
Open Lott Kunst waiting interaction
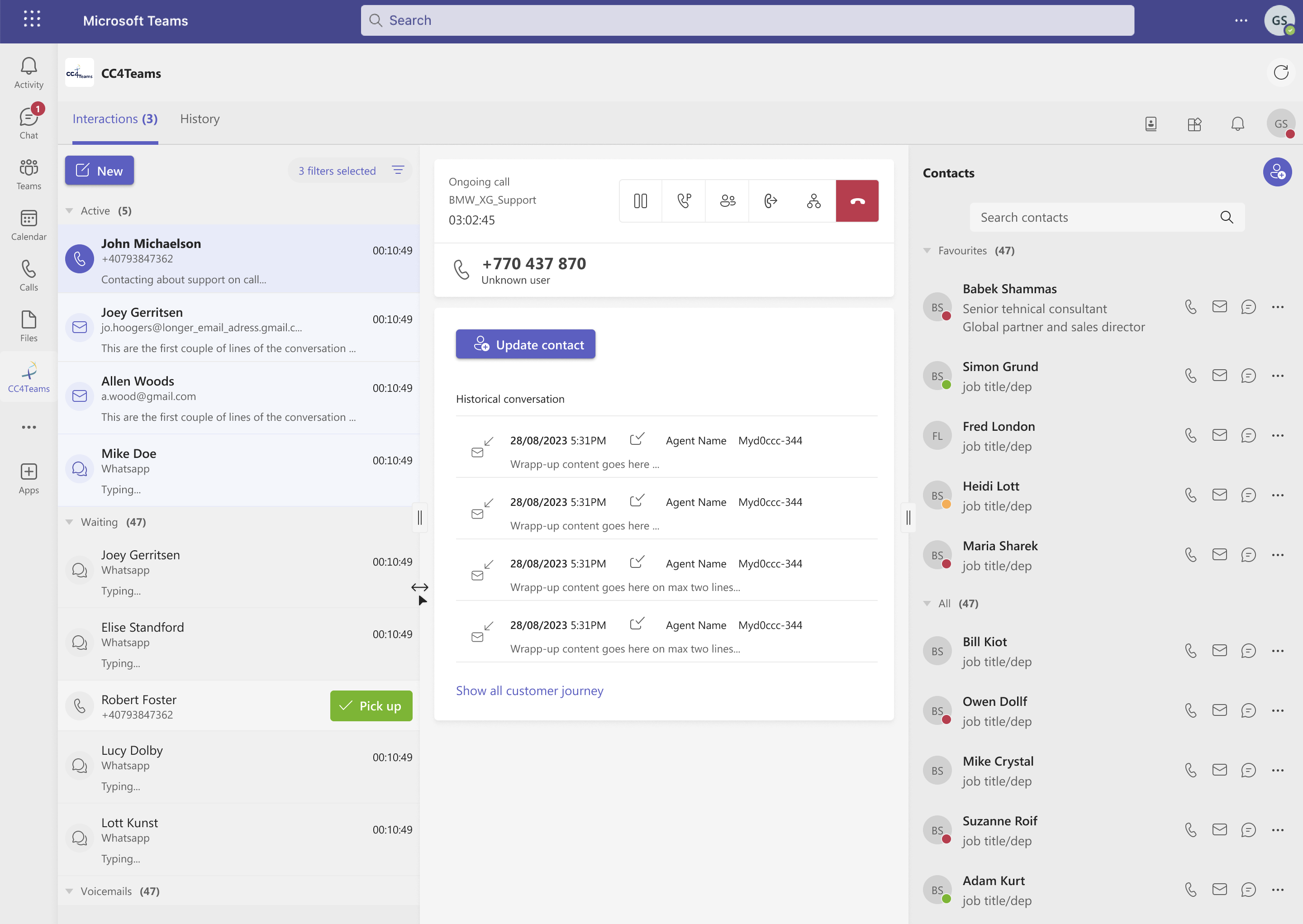(239, 840)
